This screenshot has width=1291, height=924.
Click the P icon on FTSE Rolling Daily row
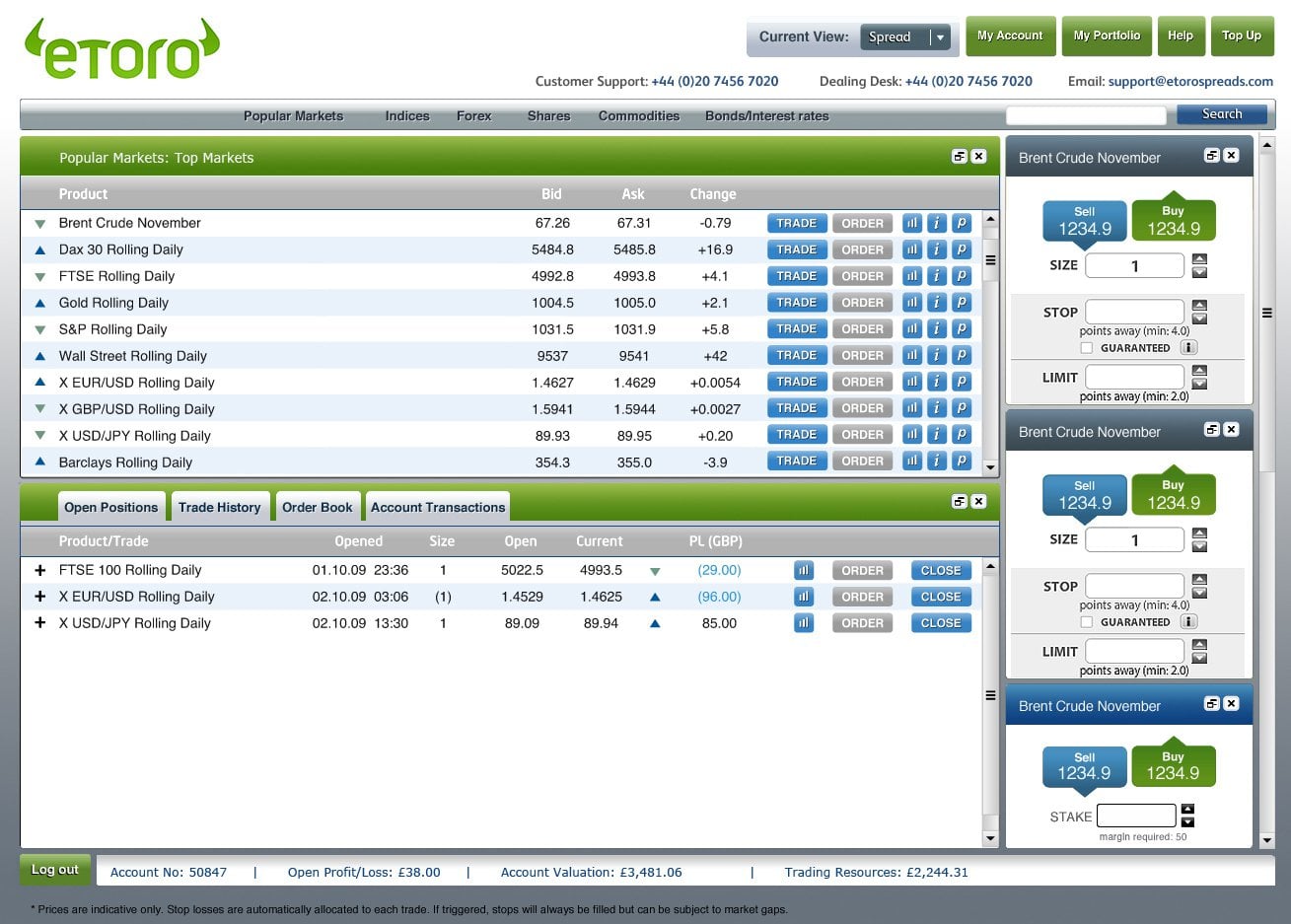962,276
